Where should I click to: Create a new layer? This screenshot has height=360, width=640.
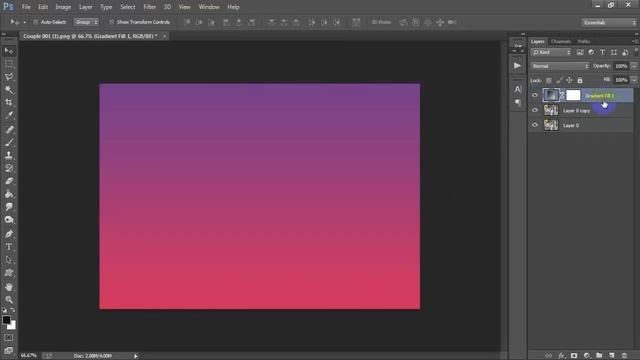[x=611, y=356]
